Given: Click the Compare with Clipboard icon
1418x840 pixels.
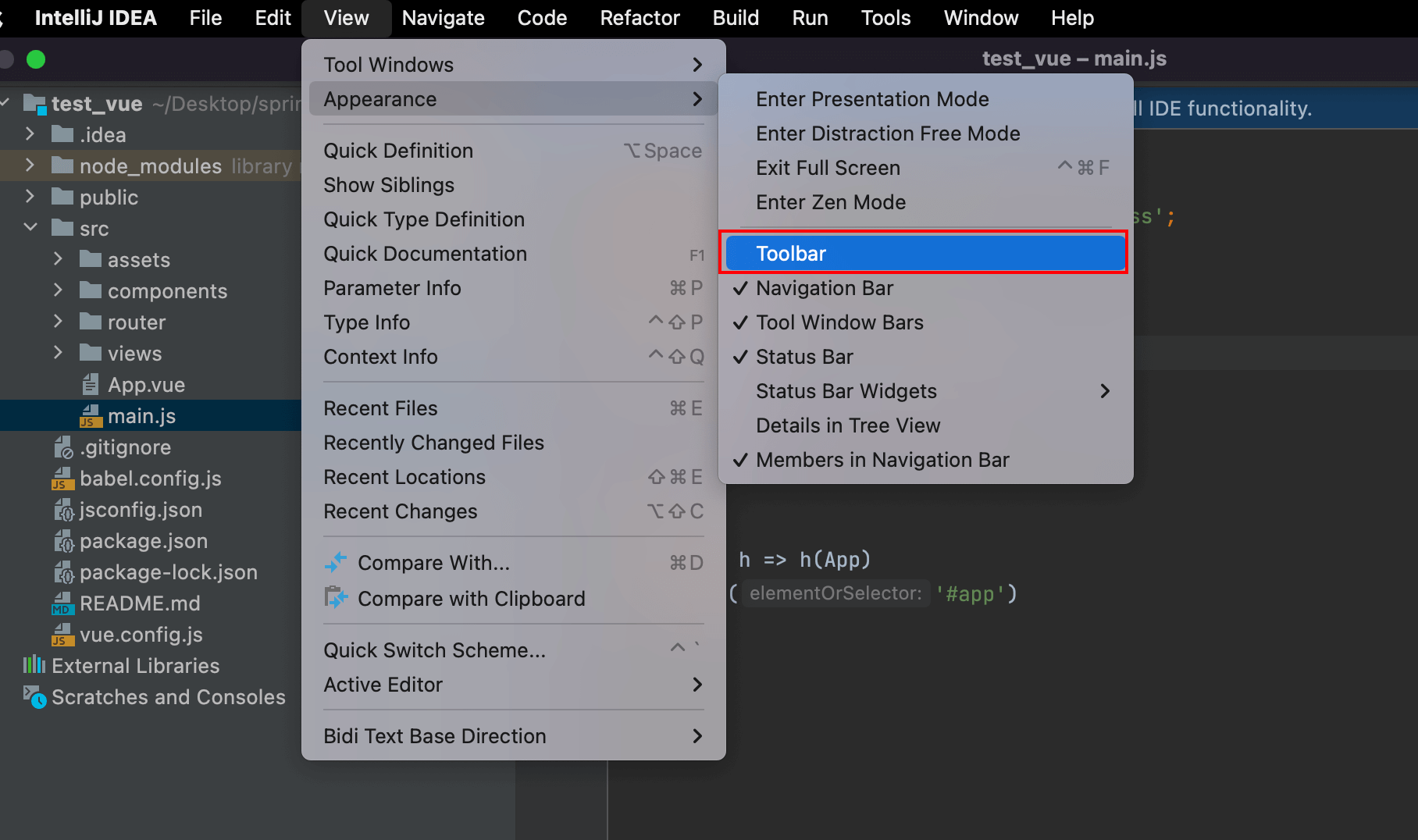Looking at the screenshot, I should tap(336, 598).
